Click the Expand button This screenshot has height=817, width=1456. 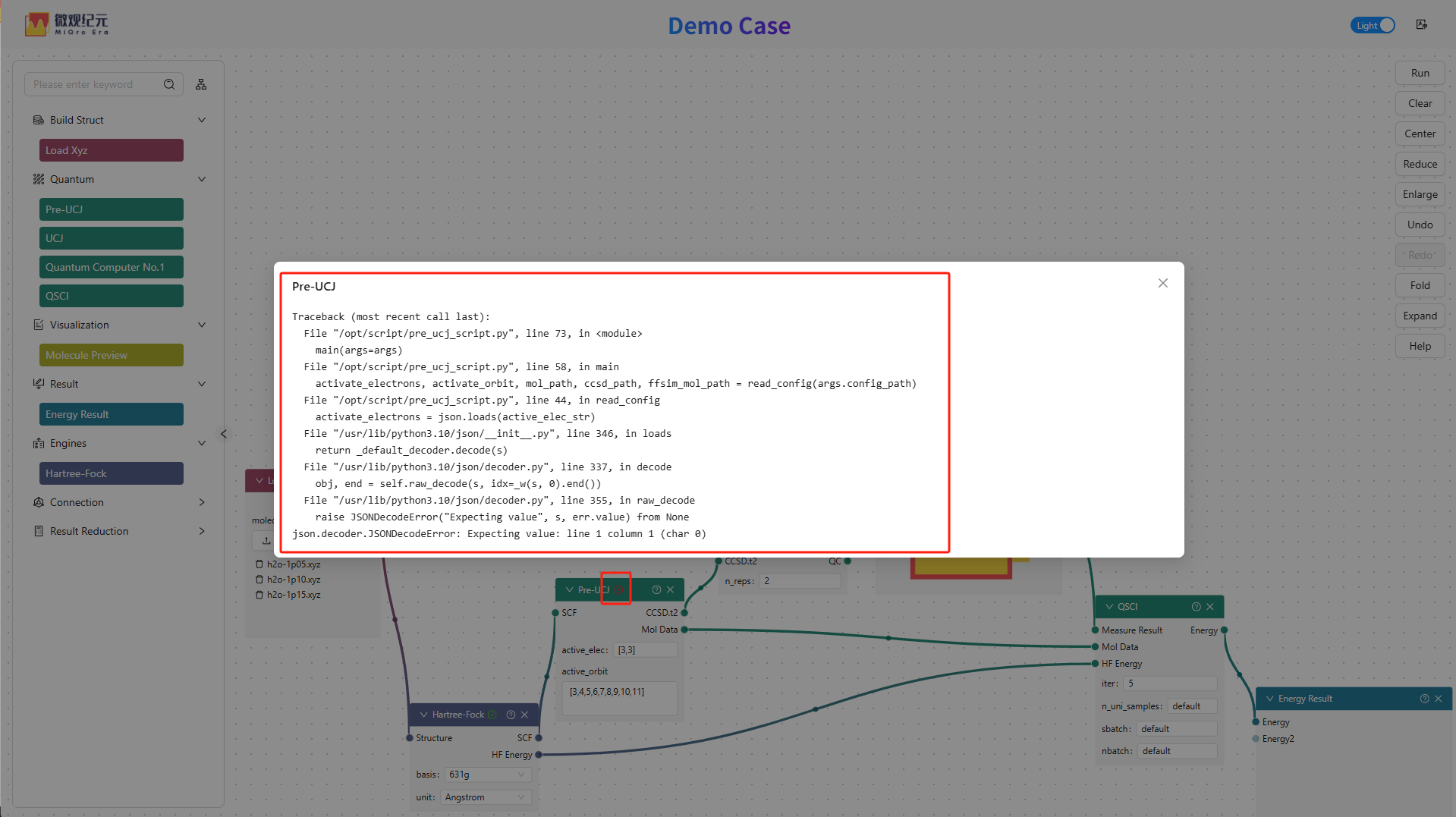tap(1420, 316)
